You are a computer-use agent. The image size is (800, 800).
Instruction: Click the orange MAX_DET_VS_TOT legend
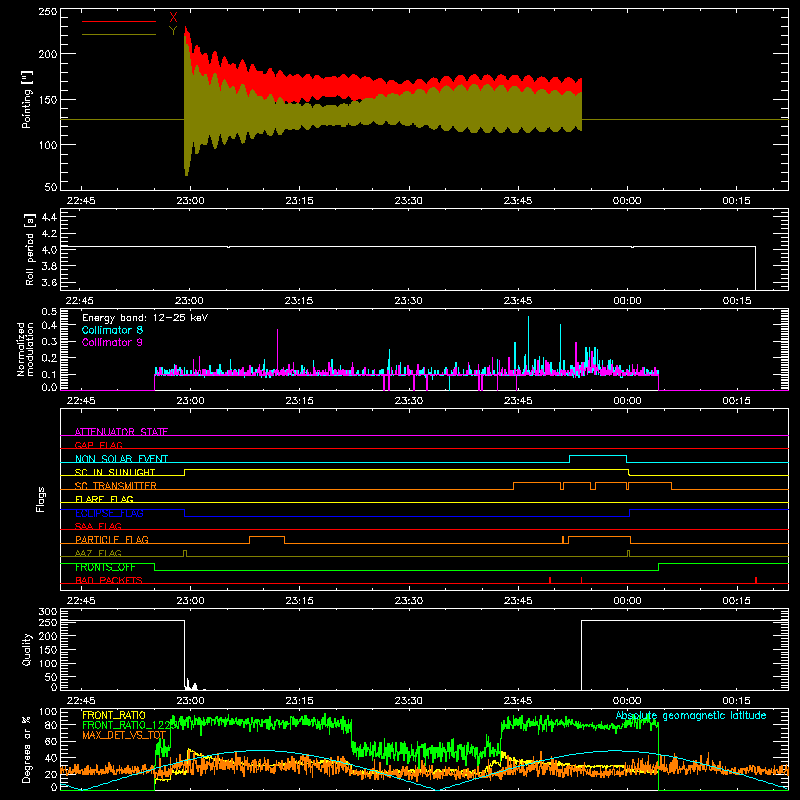pos(124,735)
